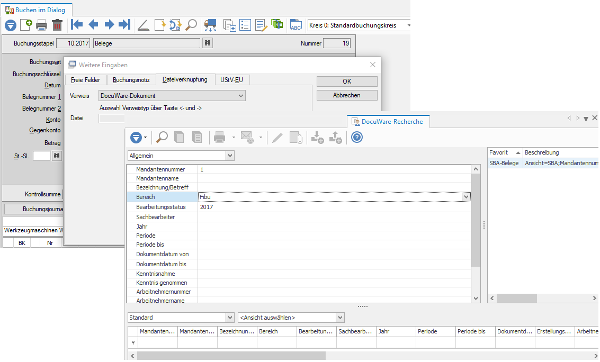Create a new booking record with the plus icon
This screenshot has height=362, width=600.
point(26,25)
